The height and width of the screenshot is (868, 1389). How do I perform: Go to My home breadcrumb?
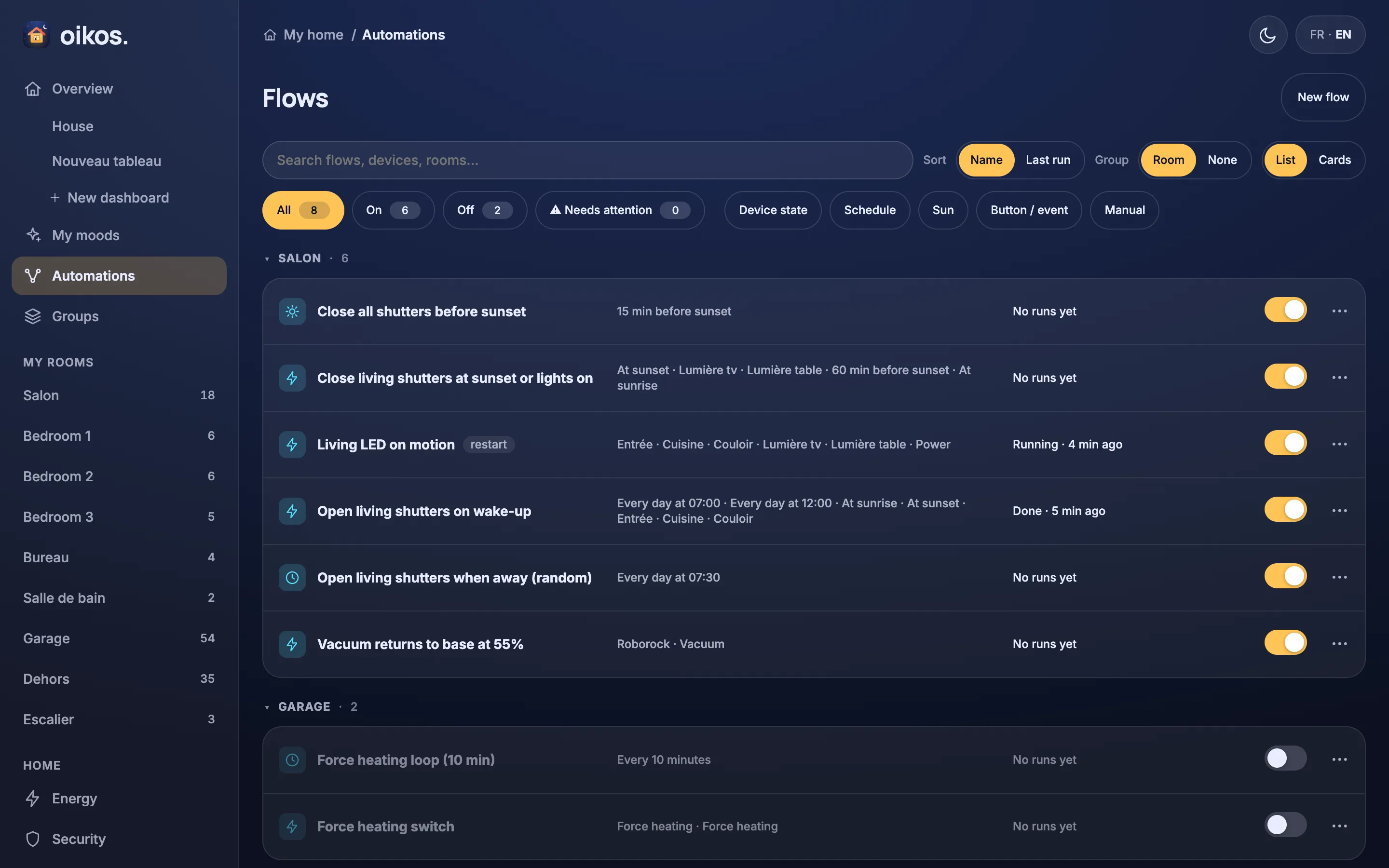(x=313, y=35)
